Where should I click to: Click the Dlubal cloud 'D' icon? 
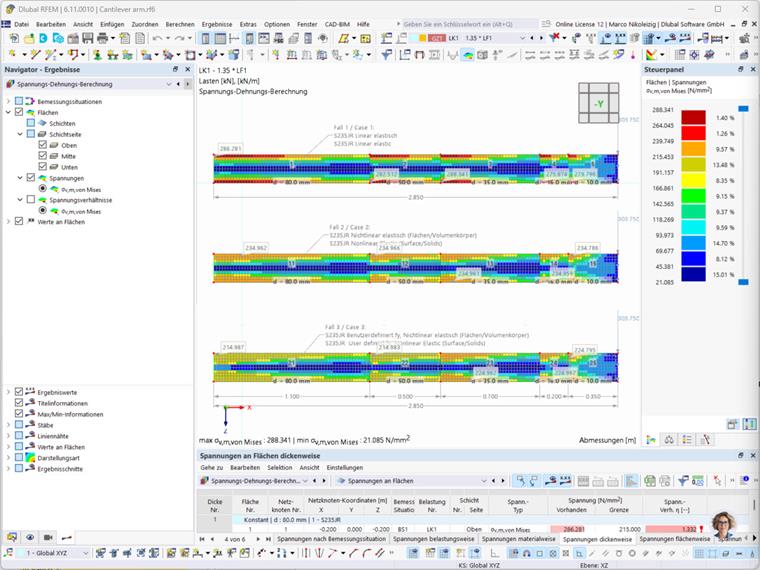pos(43,38)
